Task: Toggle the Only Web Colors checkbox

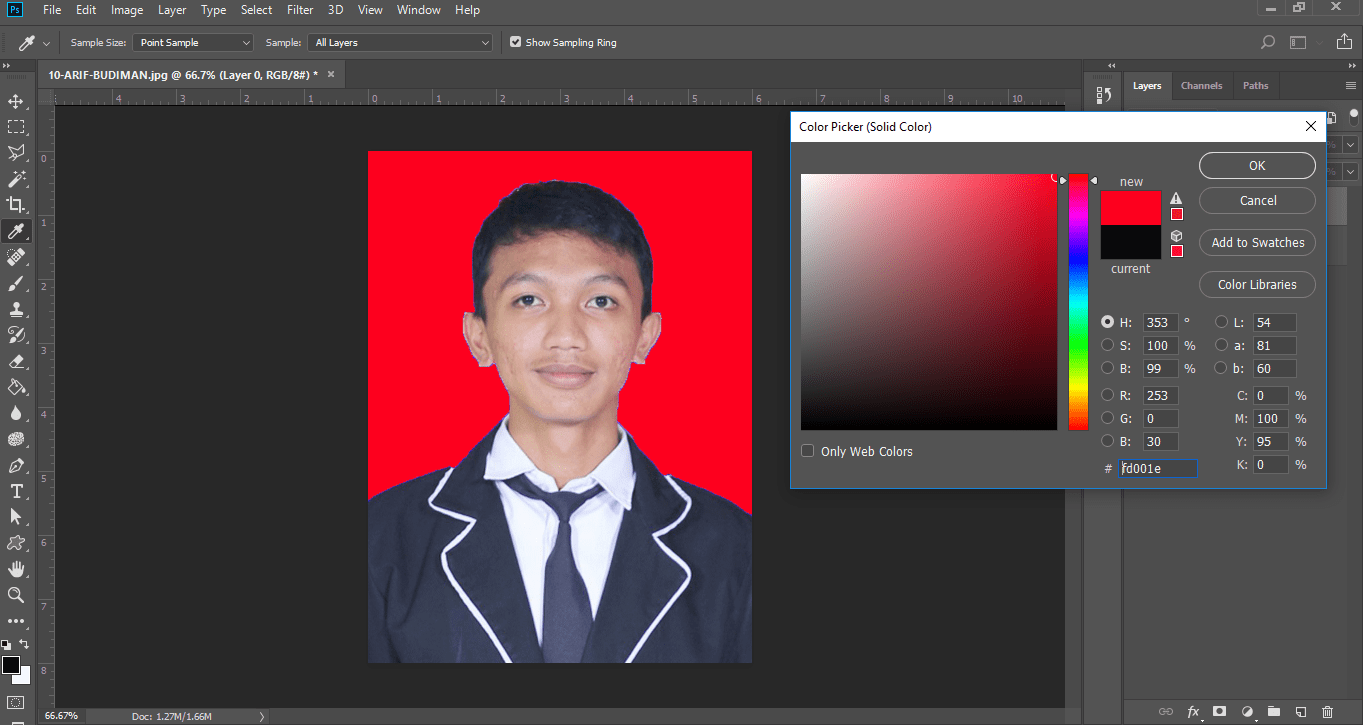Action: [x=807, y=451]
